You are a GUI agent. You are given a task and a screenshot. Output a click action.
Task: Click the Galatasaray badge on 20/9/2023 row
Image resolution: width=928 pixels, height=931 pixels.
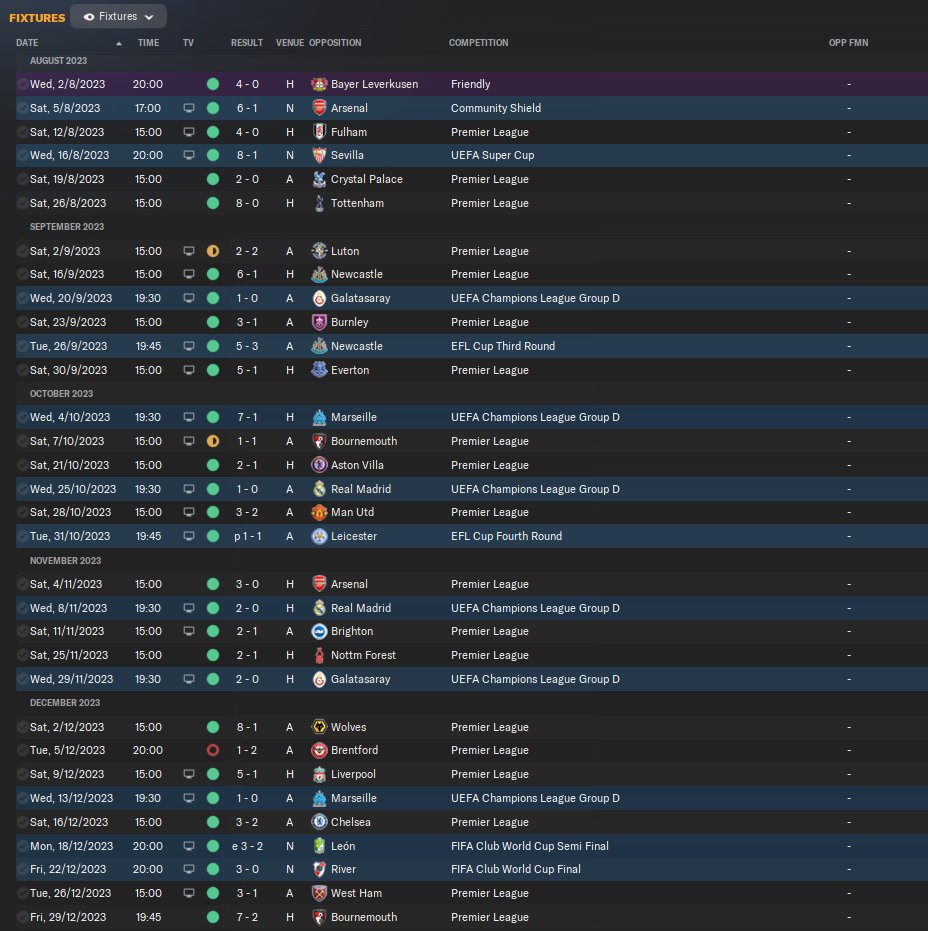point(319,298)
